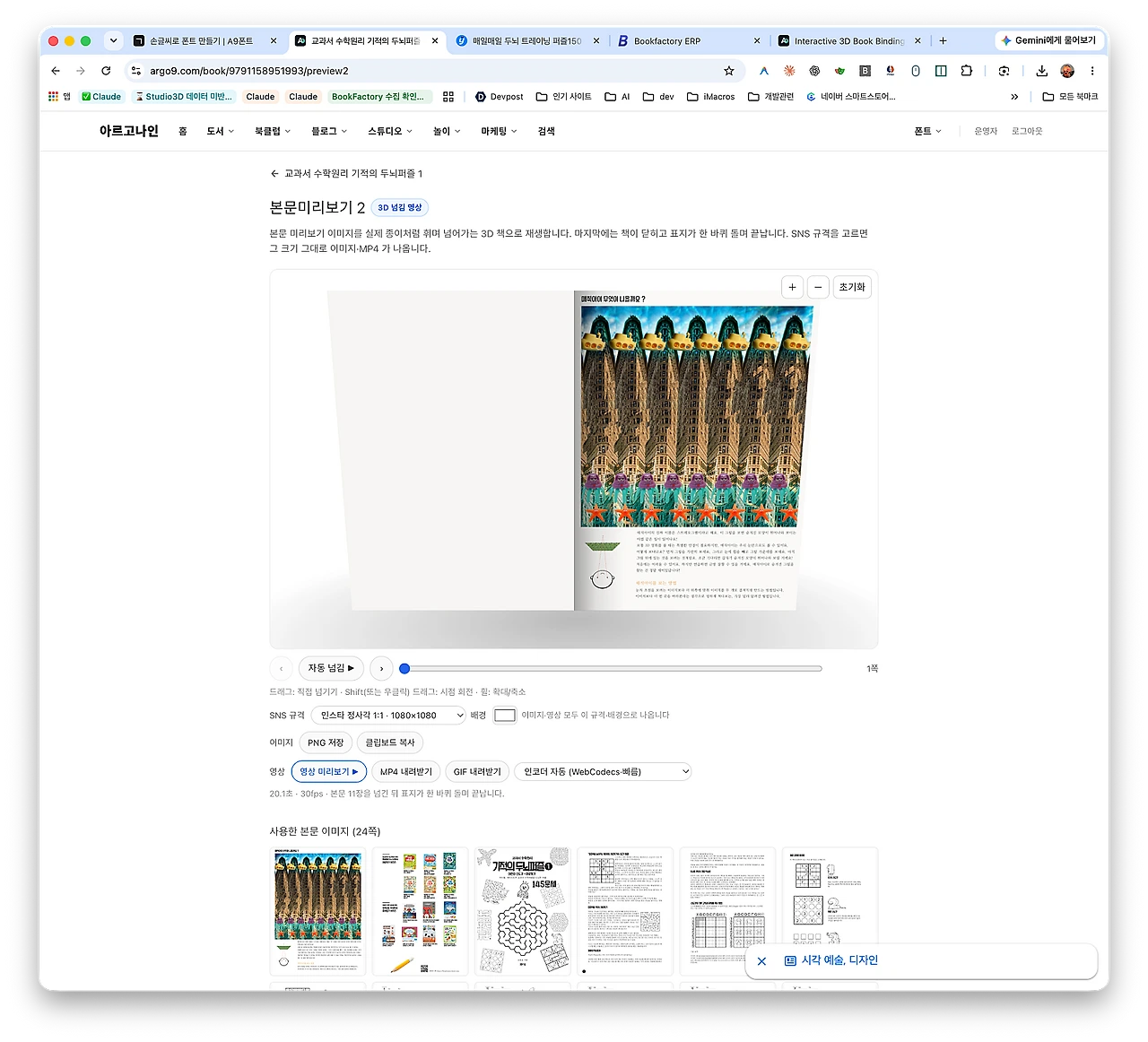The width and height of the screenshot is (1148, 1042).
Task: Start auto page flip with 자동 넘김
Action: (331, 668)
